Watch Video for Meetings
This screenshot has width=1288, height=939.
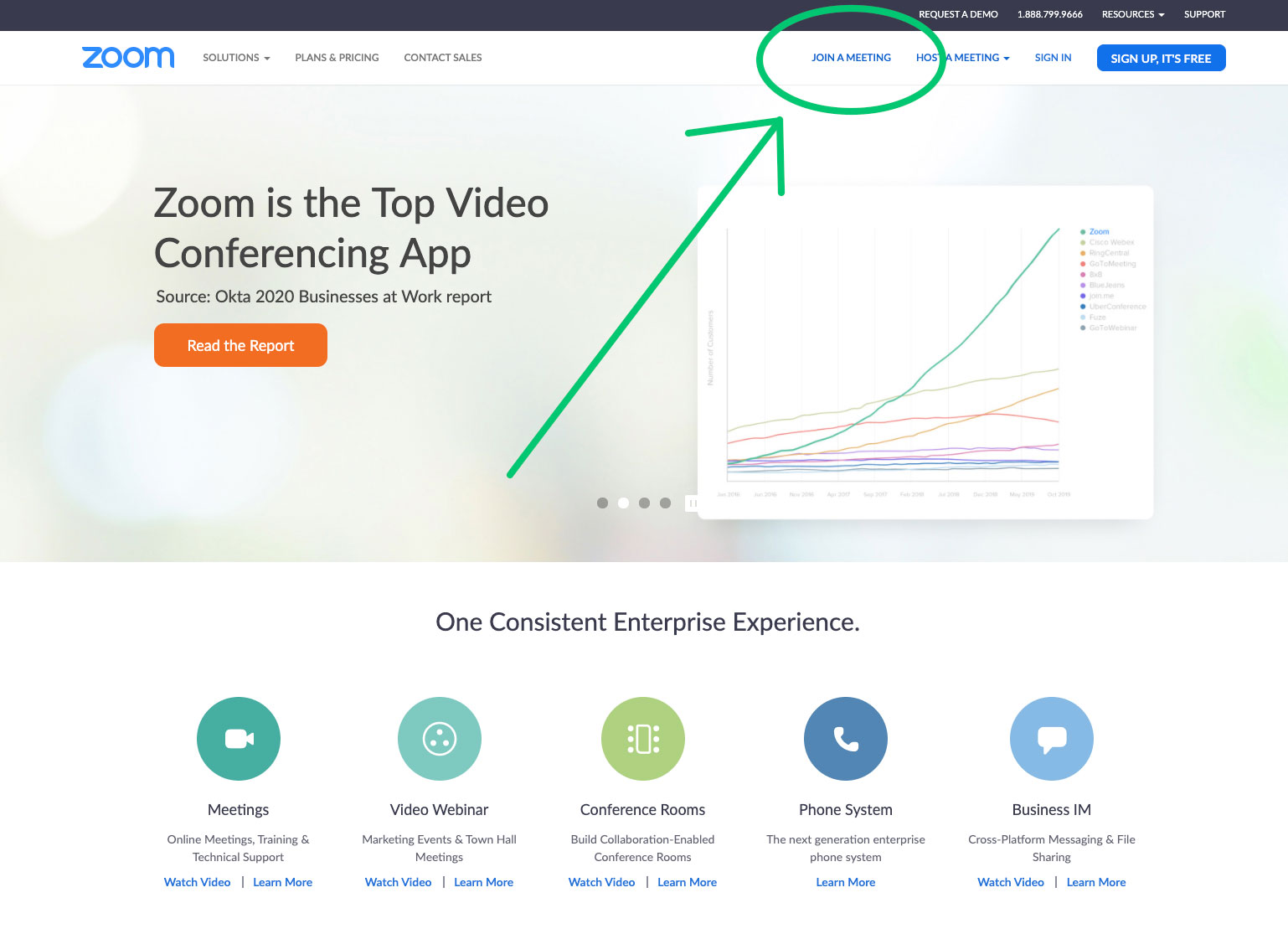197,882
